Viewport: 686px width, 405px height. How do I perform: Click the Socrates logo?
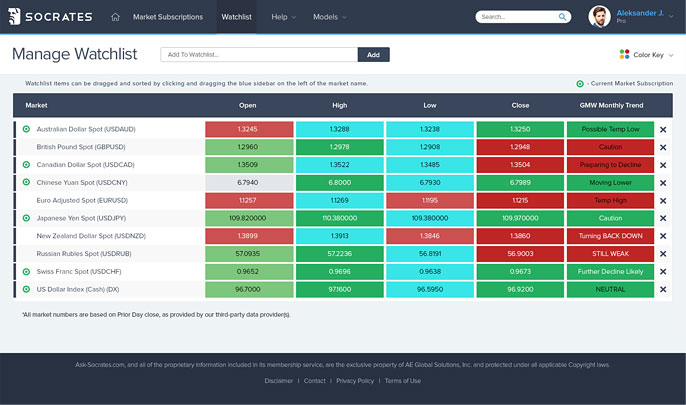pos(50,17)
